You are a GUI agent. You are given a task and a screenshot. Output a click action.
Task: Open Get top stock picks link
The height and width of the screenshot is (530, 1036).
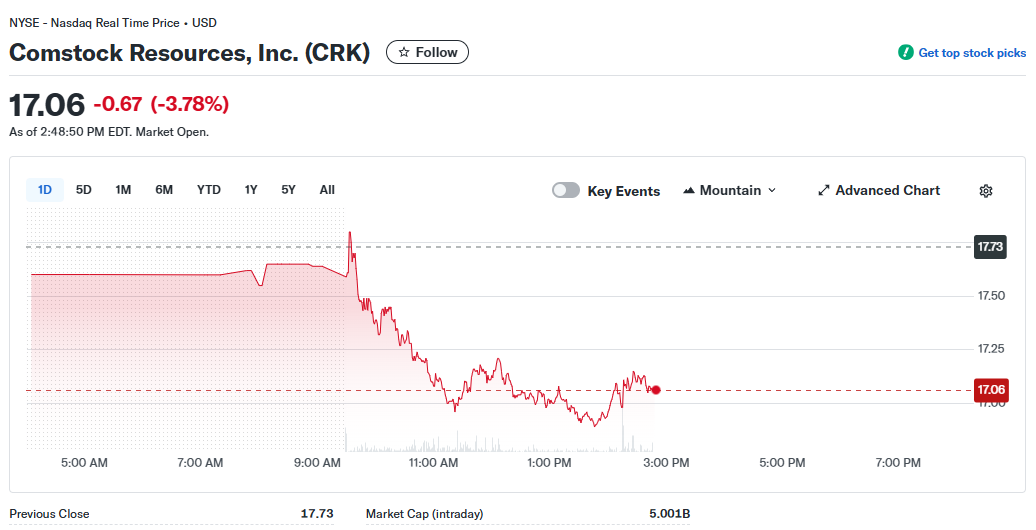tap(972, 53)
